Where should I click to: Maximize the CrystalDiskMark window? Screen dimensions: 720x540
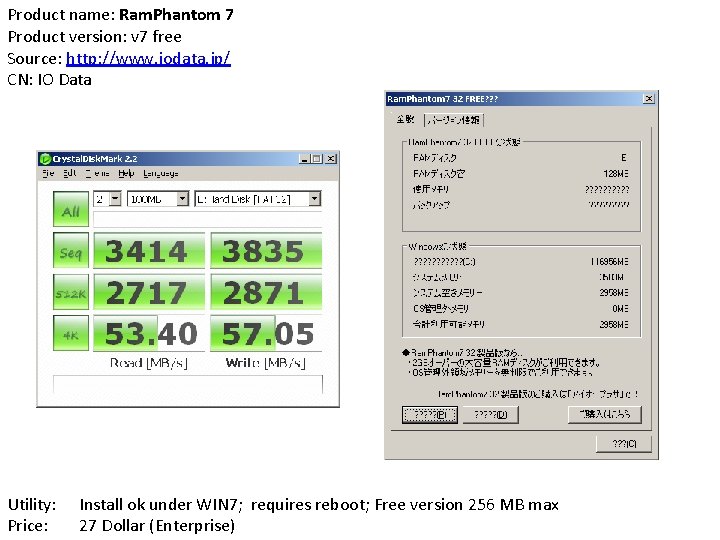[x=317, y=159]
